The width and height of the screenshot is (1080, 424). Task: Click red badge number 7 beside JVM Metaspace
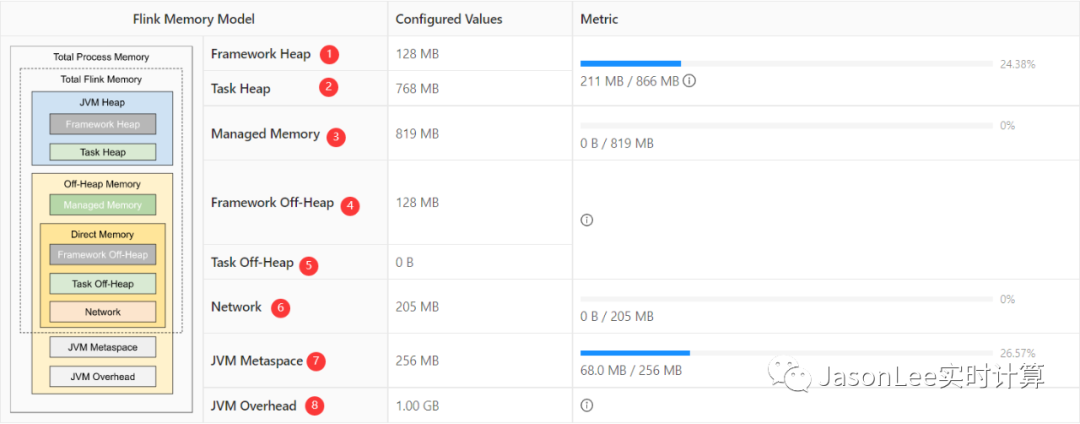point(315,361)
